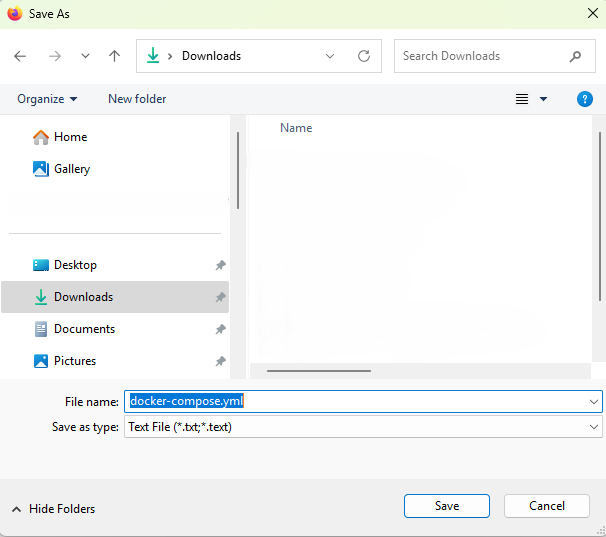Open the blue Help icon

click(x=585, y=99)
